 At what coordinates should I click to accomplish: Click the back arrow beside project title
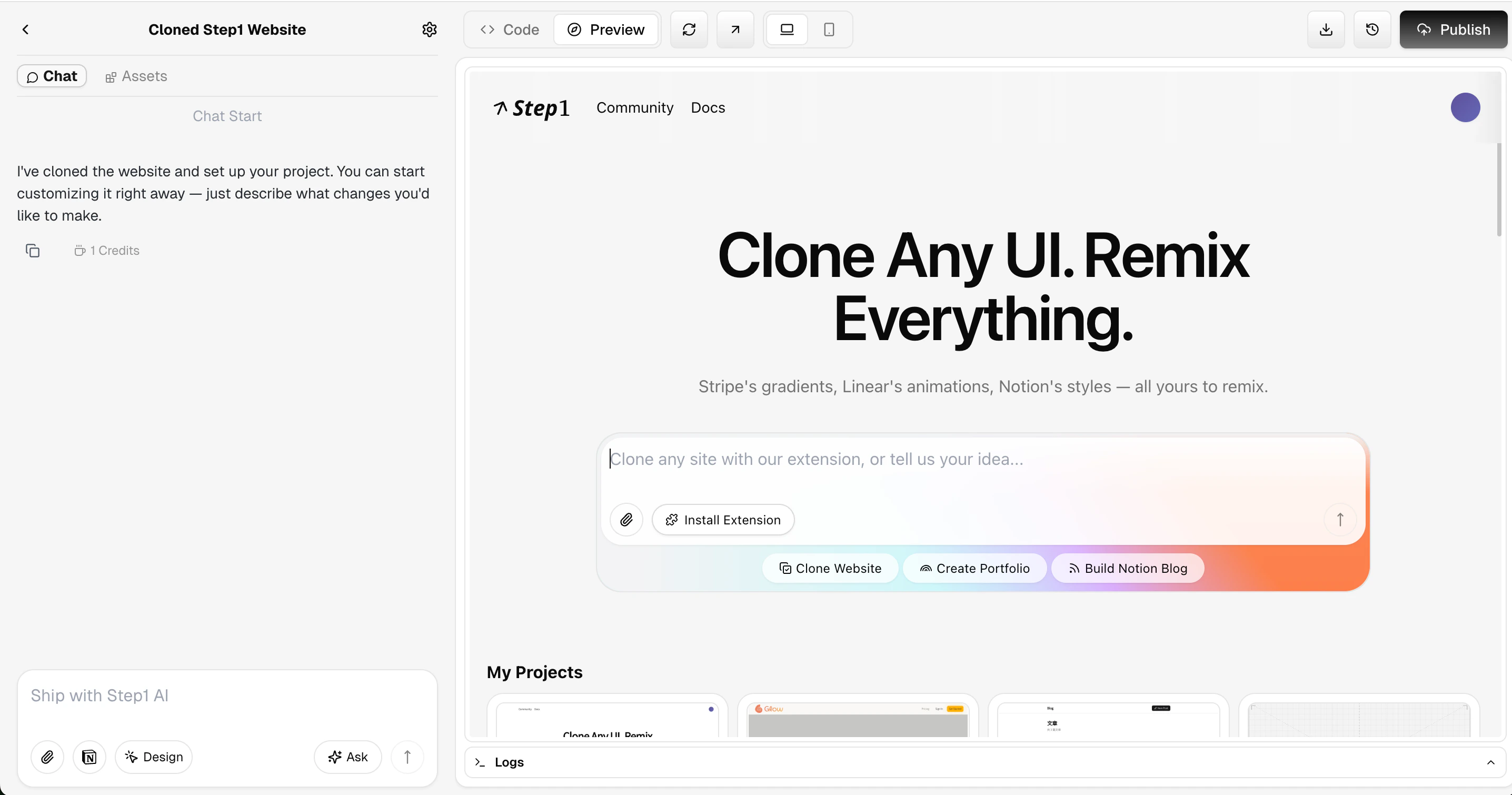(25, 29)
